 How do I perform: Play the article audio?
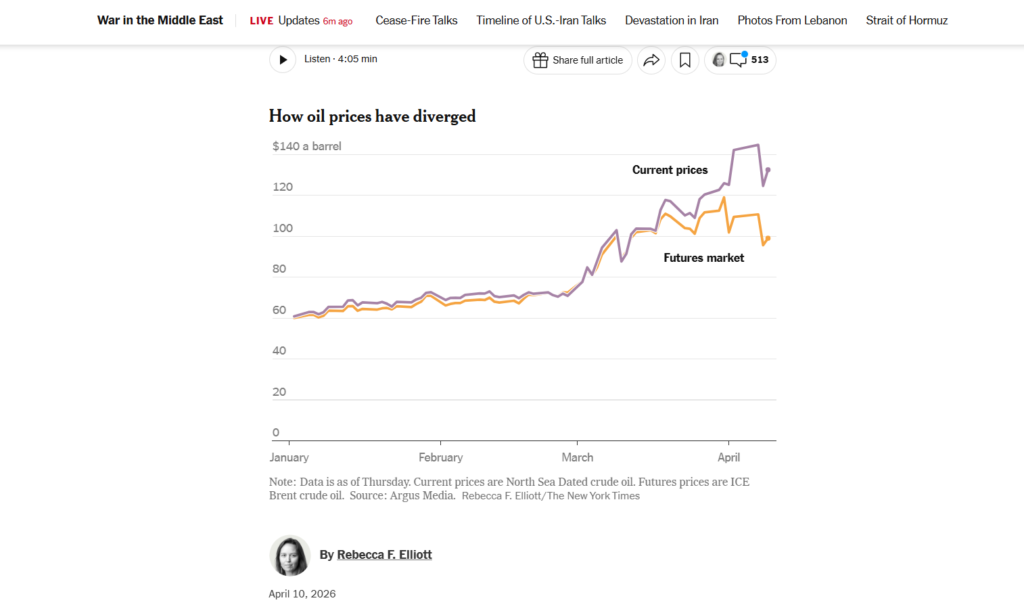point(283,60)
